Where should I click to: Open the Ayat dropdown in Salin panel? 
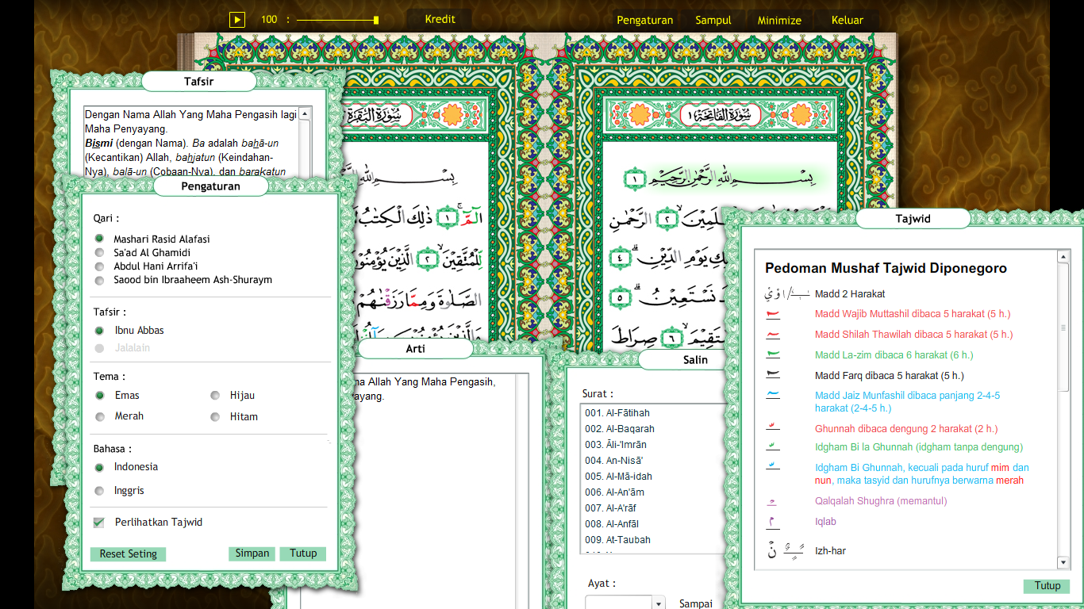pyautogui.click(x=659, y=602)
